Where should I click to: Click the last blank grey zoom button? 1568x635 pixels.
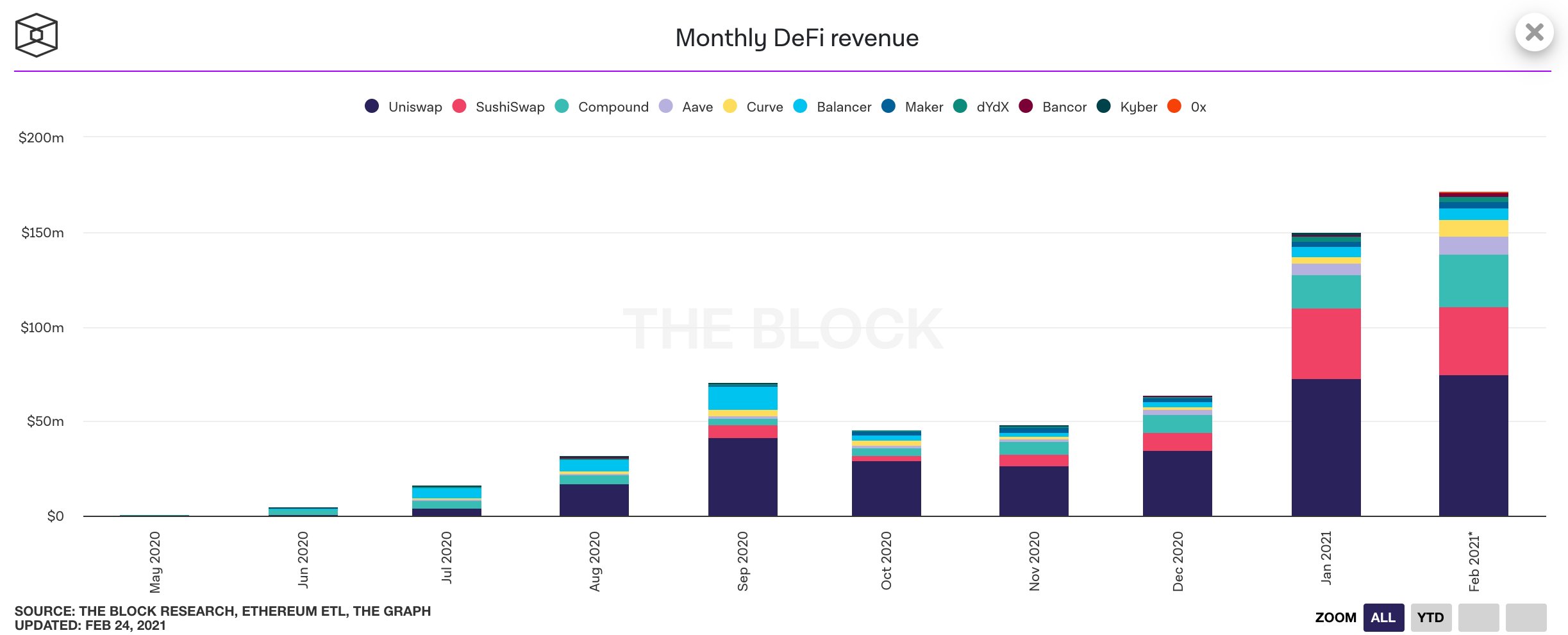[x=1526, y=618]
